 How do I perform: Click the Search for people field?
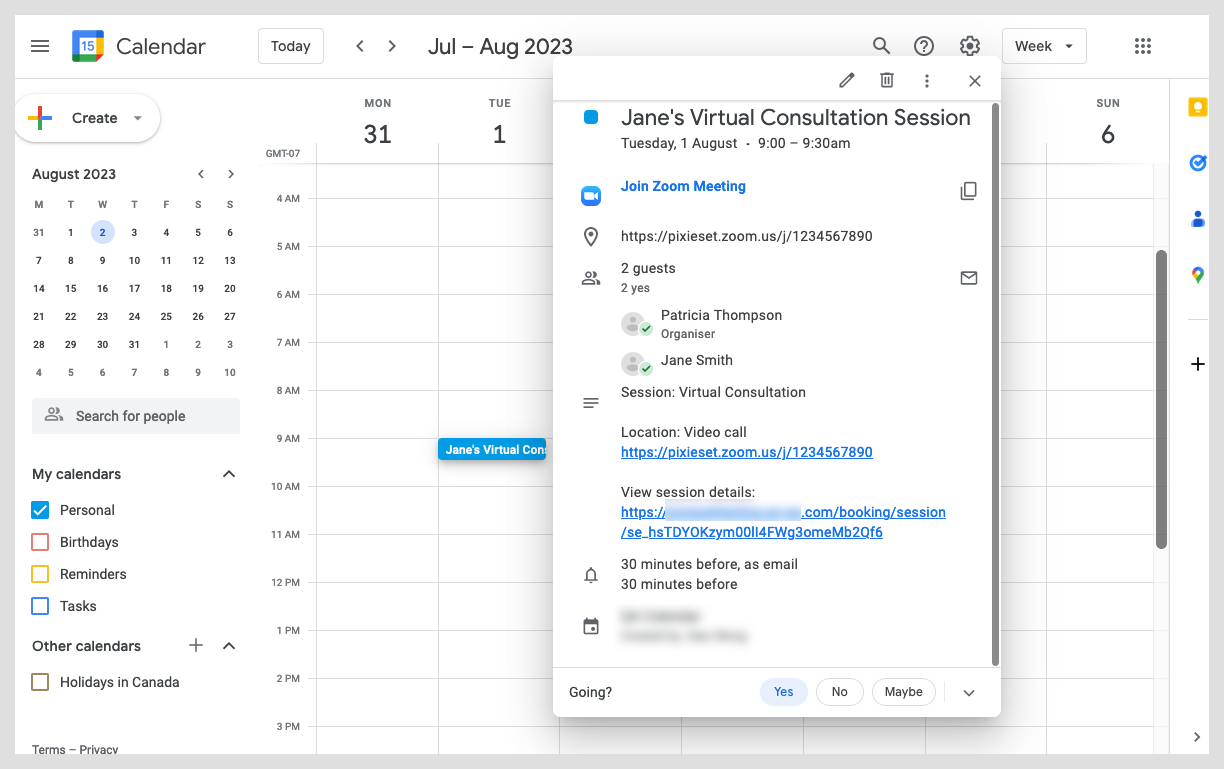click(136, 416)
